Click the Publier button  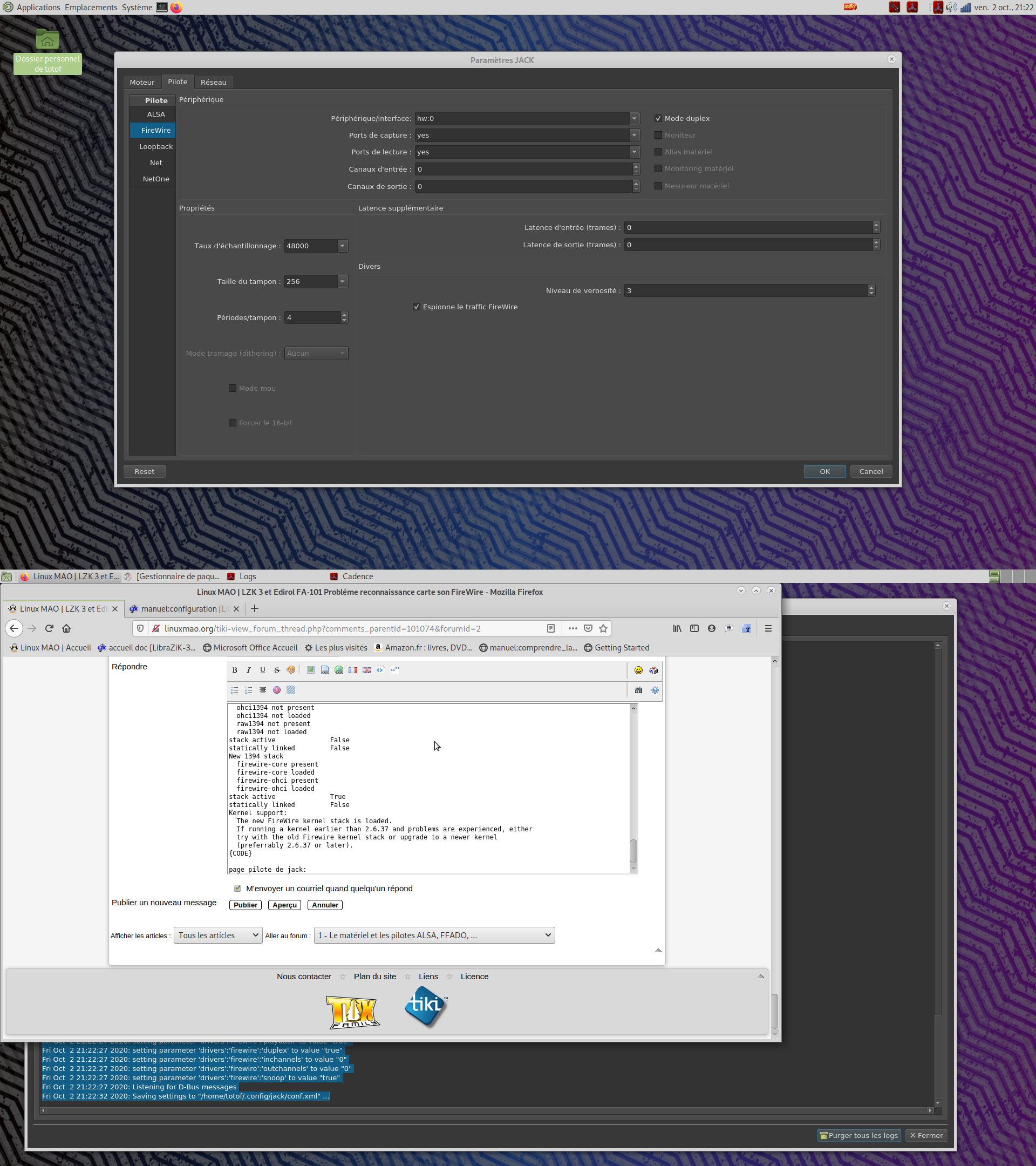245,905
